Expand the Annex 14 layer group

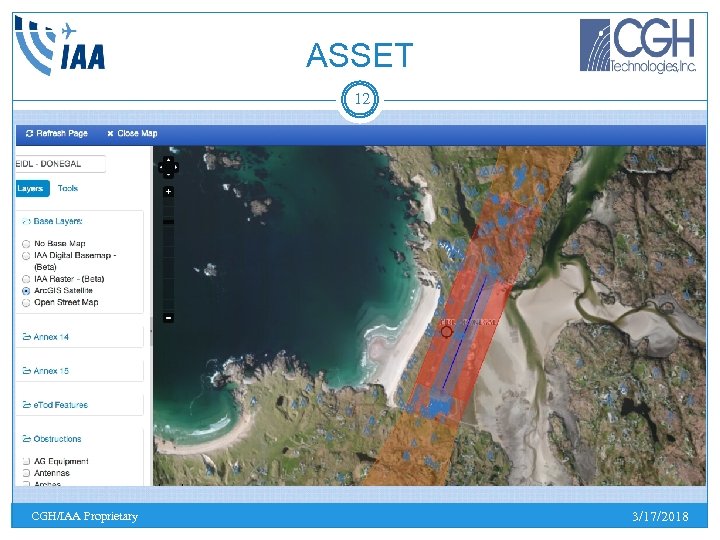[45, 337]
